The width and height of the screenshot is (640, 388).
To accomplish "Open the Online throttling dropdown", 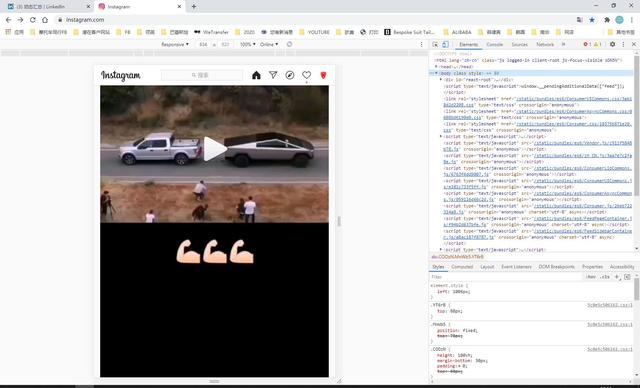I will [269, 44].
